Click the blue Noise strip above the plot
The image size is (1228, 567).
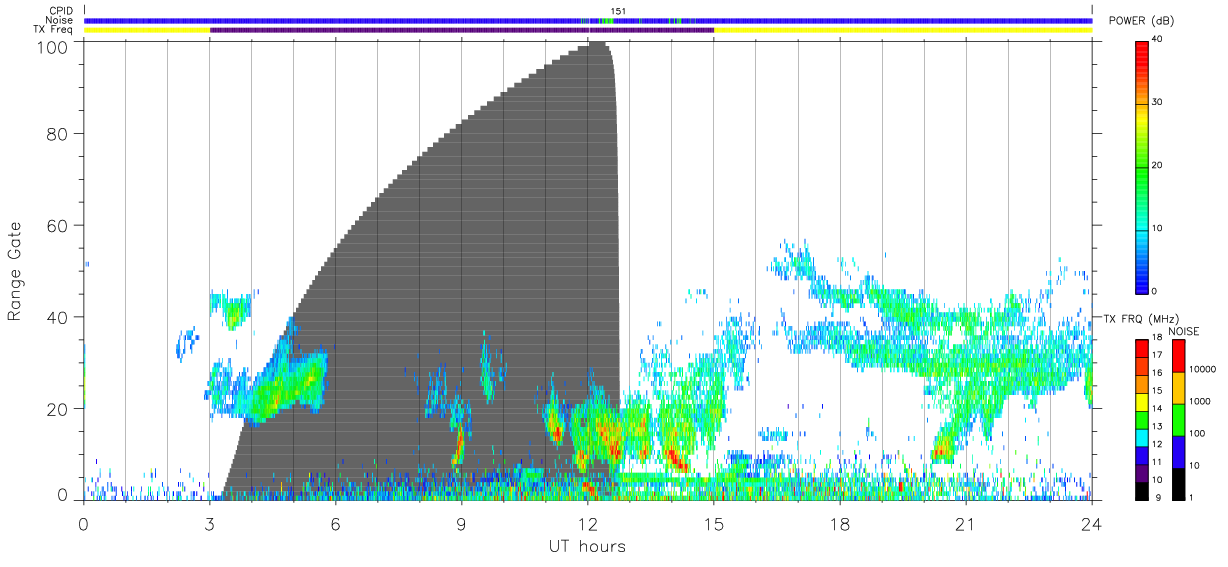point(588,20)
